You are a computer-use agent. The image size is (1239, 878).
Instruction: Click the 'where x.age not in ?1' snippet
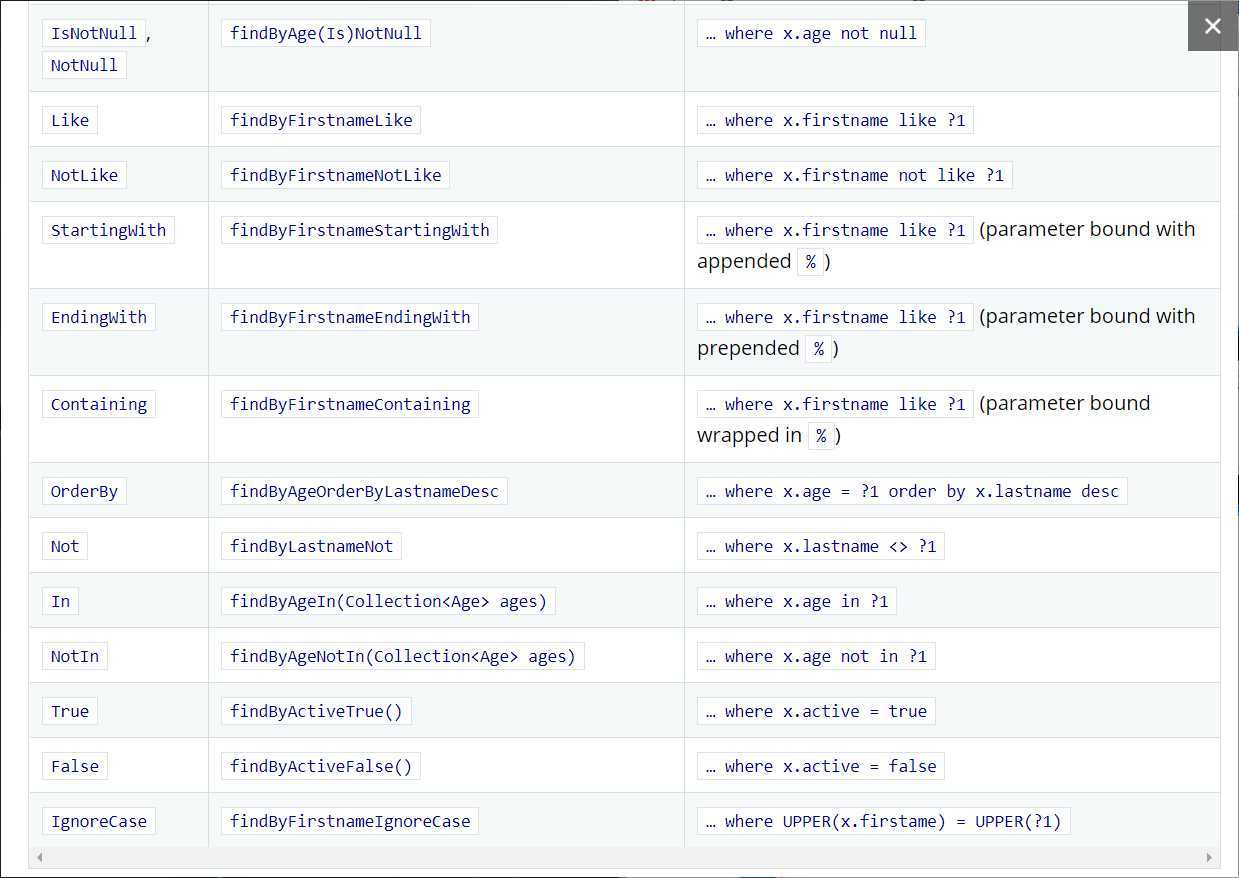coord(816,656)
